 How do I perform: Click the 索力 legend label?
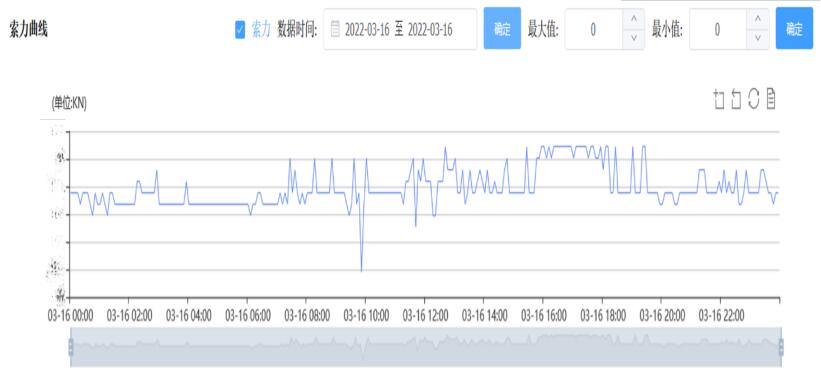pyautogui.click(x=261, y=30)
